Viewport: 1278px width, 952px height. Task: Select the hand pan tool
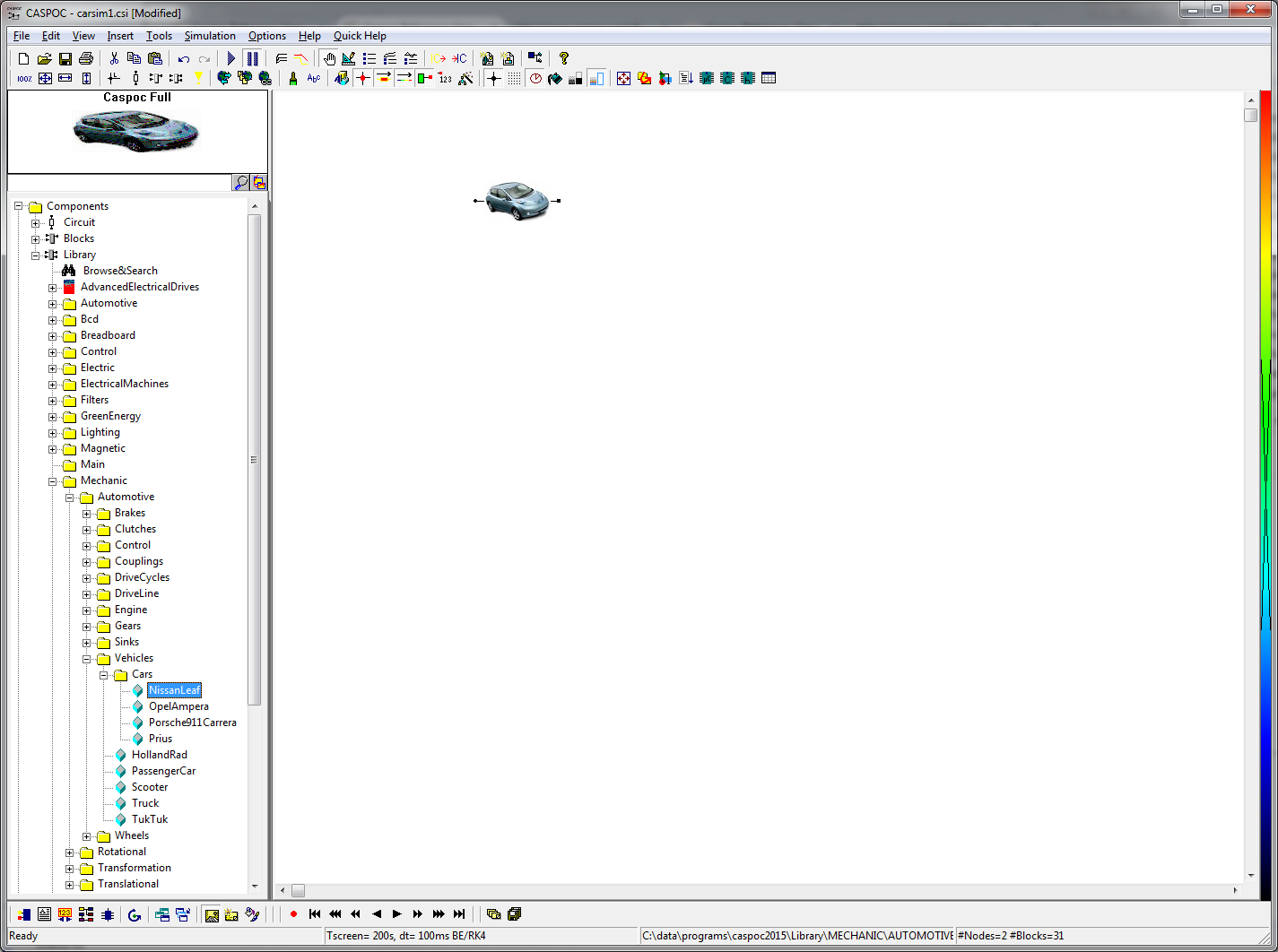(x=329, y=58)
